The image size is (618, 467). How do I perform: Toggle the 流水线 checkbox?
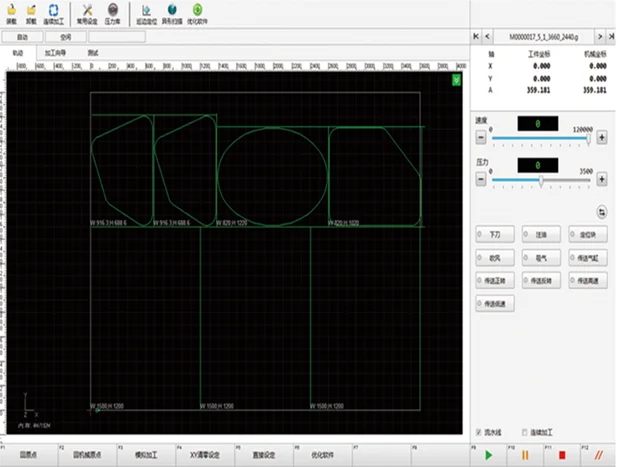coord(480,432)
